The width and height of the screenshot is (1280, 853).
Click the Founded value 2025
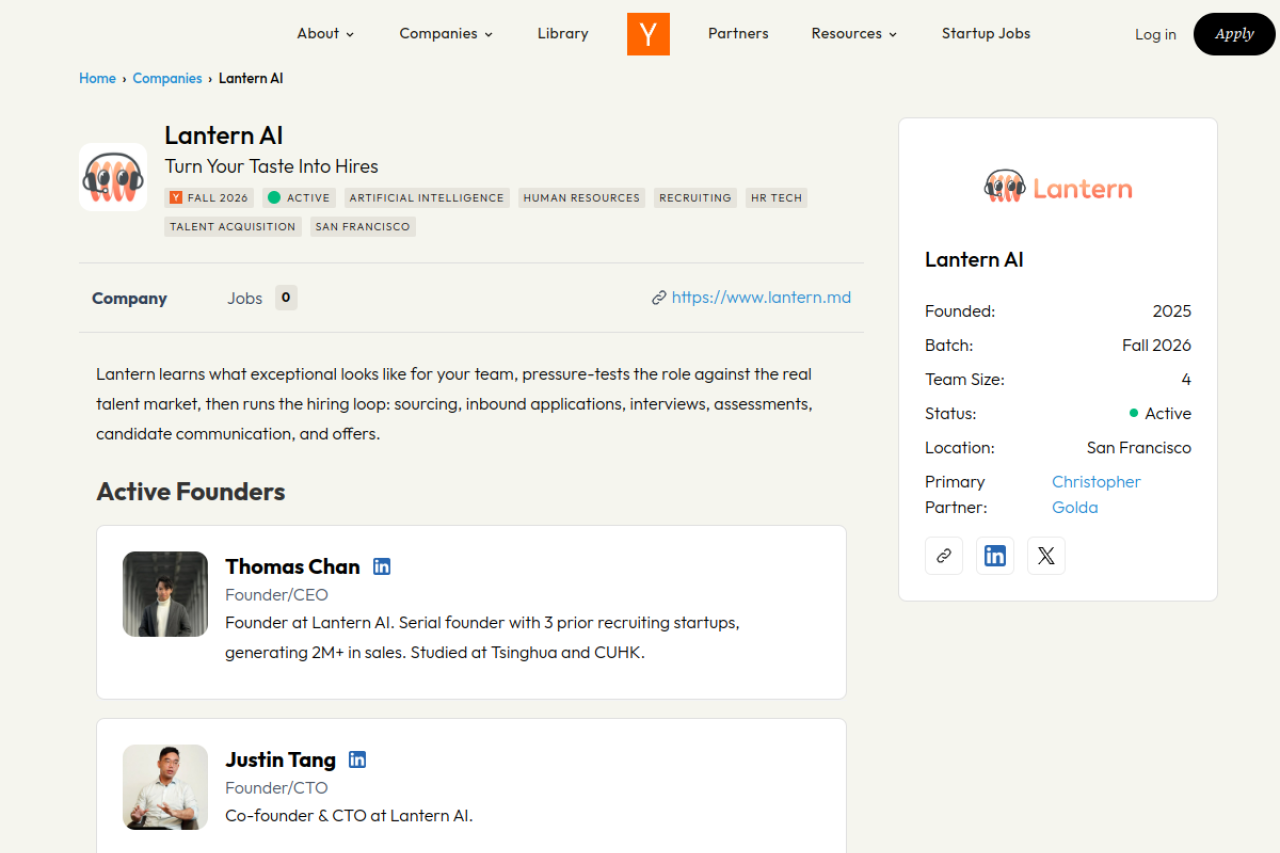tap(1171, 311)
